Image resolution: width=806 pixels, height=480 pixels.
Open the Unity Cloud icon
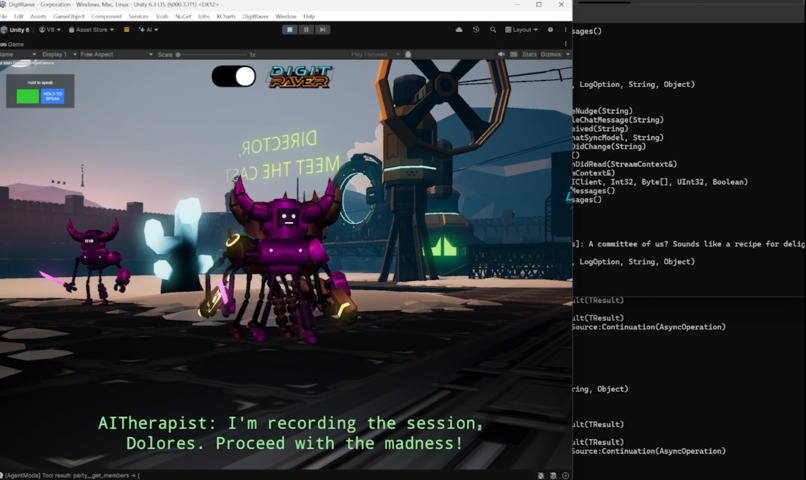(x=459, y=30)
